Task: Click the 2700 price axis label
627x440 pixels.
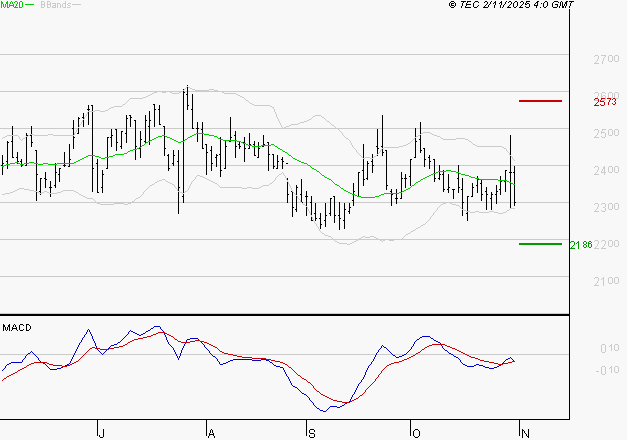Action: point(607,59)
